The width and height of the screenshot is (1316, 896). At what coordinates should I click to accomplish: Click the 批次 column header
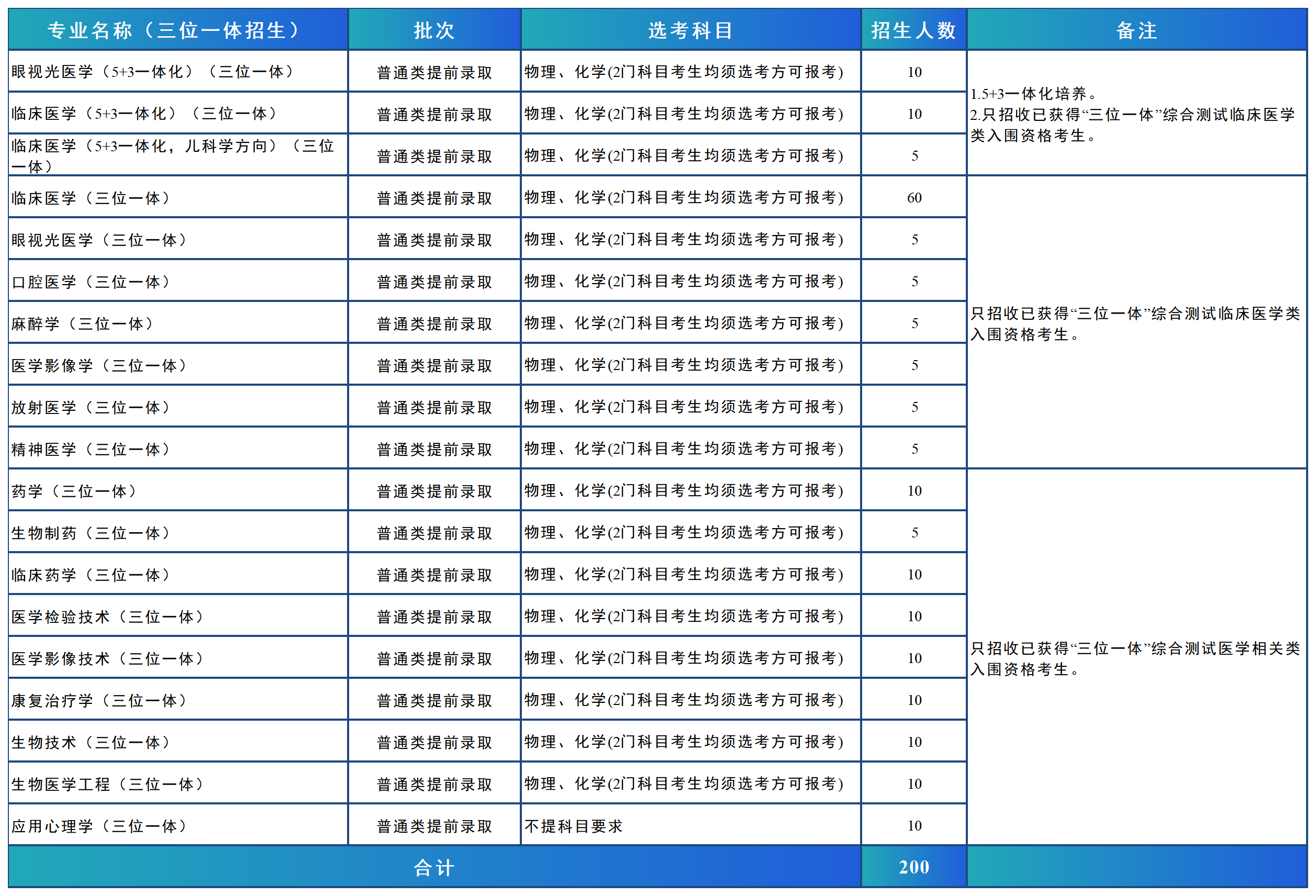[x=434, y=30]
